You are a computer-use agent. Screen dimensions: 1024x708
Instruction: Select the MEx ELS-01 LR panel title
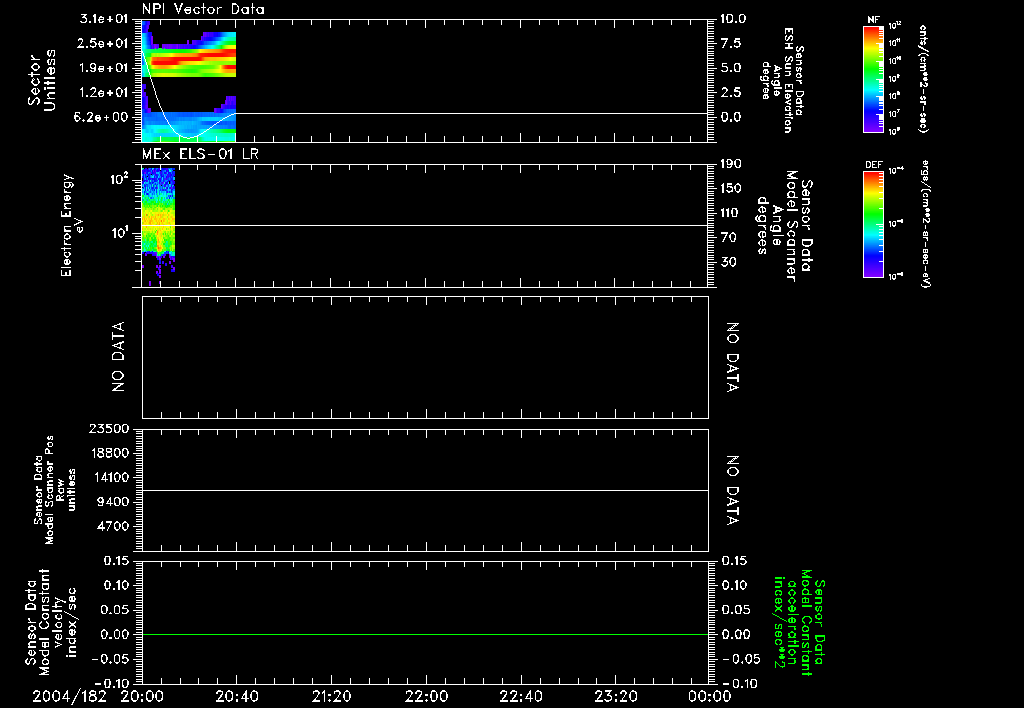click(x=200, y=154)
